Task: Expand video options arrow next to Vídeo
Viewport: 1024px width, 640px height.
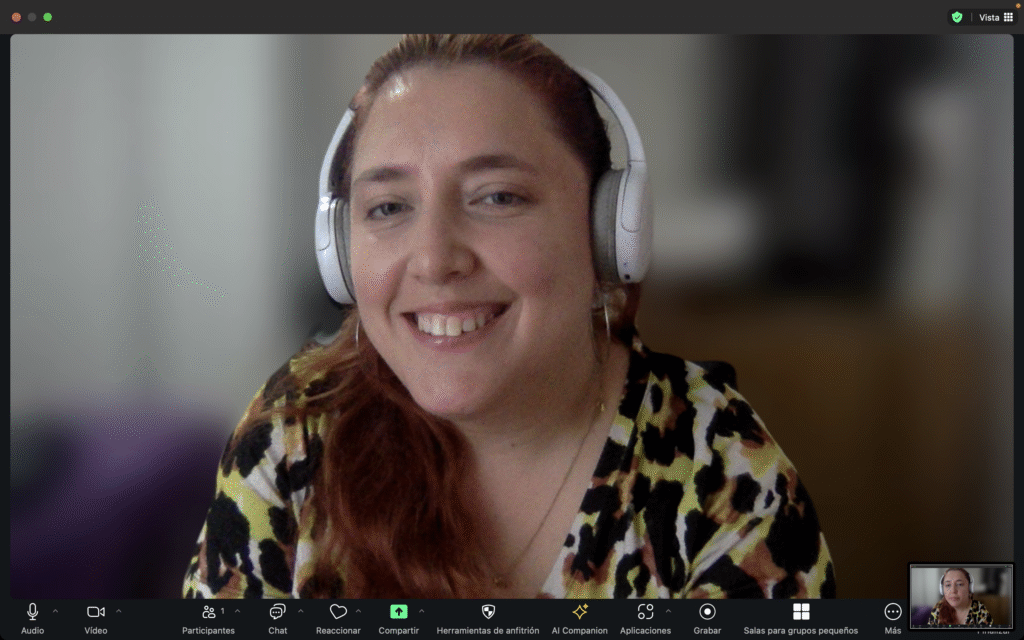Action: 119,610
